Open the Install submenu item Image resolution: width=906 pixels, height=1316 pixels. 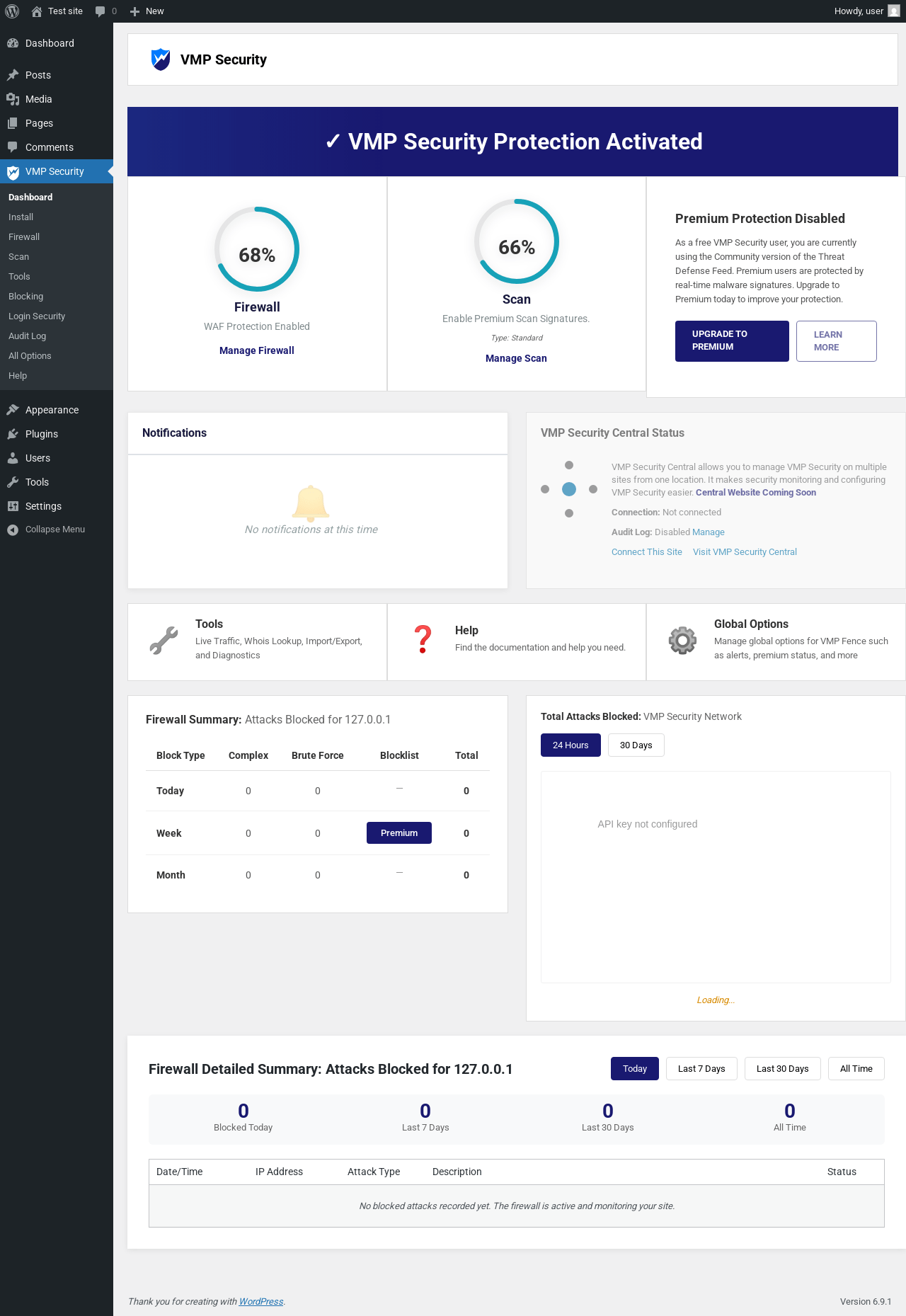tap(21, 217)
